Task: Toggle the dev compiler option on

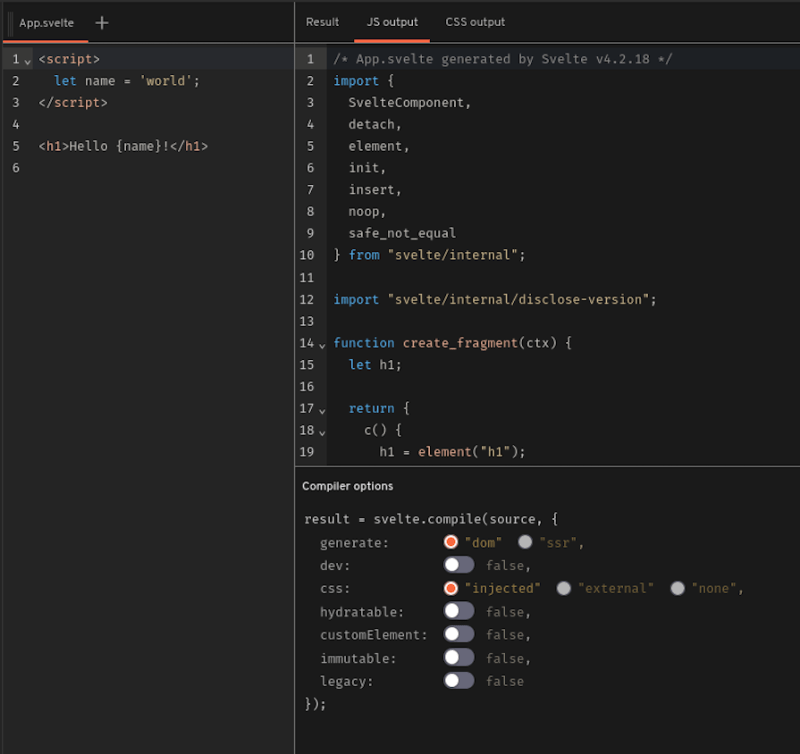Action: coord(459,564)
